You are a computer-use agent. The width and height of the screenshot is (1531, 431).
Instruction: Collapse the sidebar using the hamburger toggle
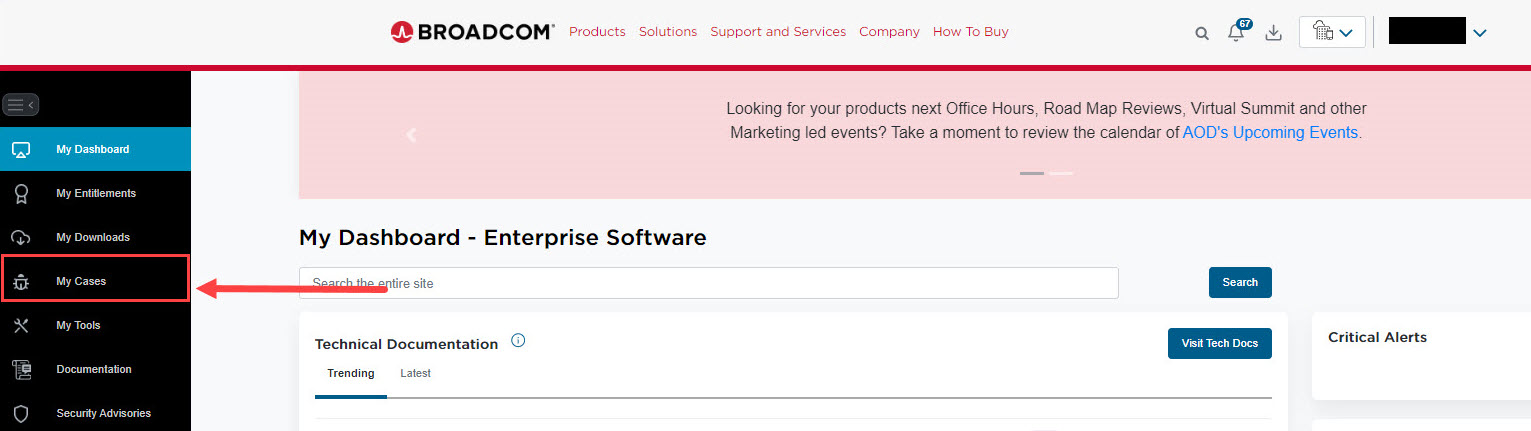[x=21, y=104]
